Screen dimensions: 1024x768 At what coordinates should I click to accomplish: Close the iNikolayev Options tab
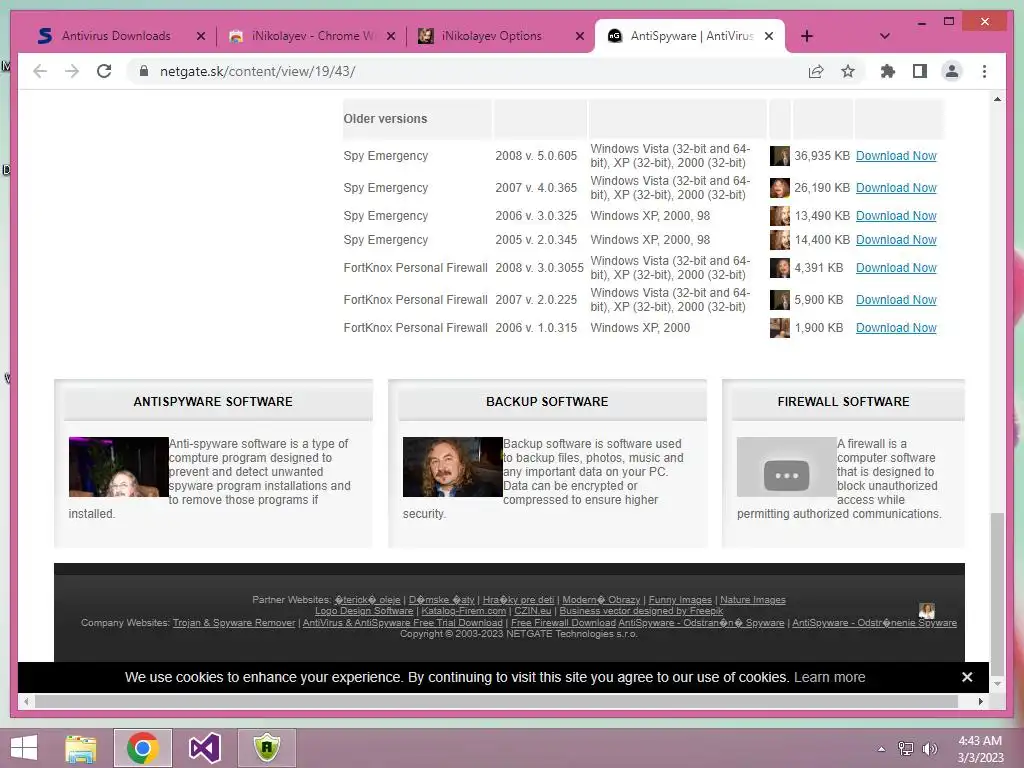coord(579,36)
